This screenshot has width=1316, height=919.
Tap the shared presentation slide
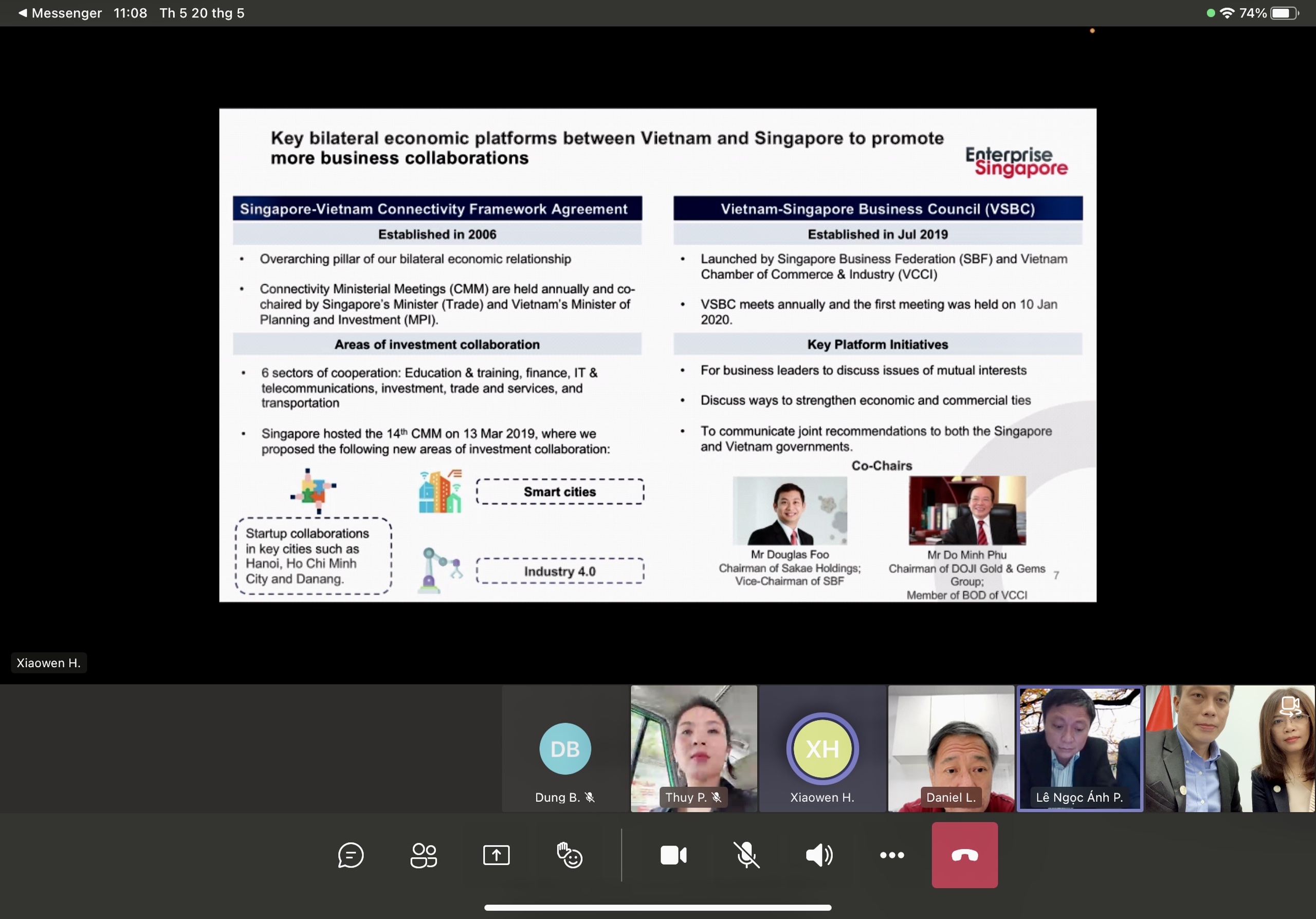[x=657, y=355]
